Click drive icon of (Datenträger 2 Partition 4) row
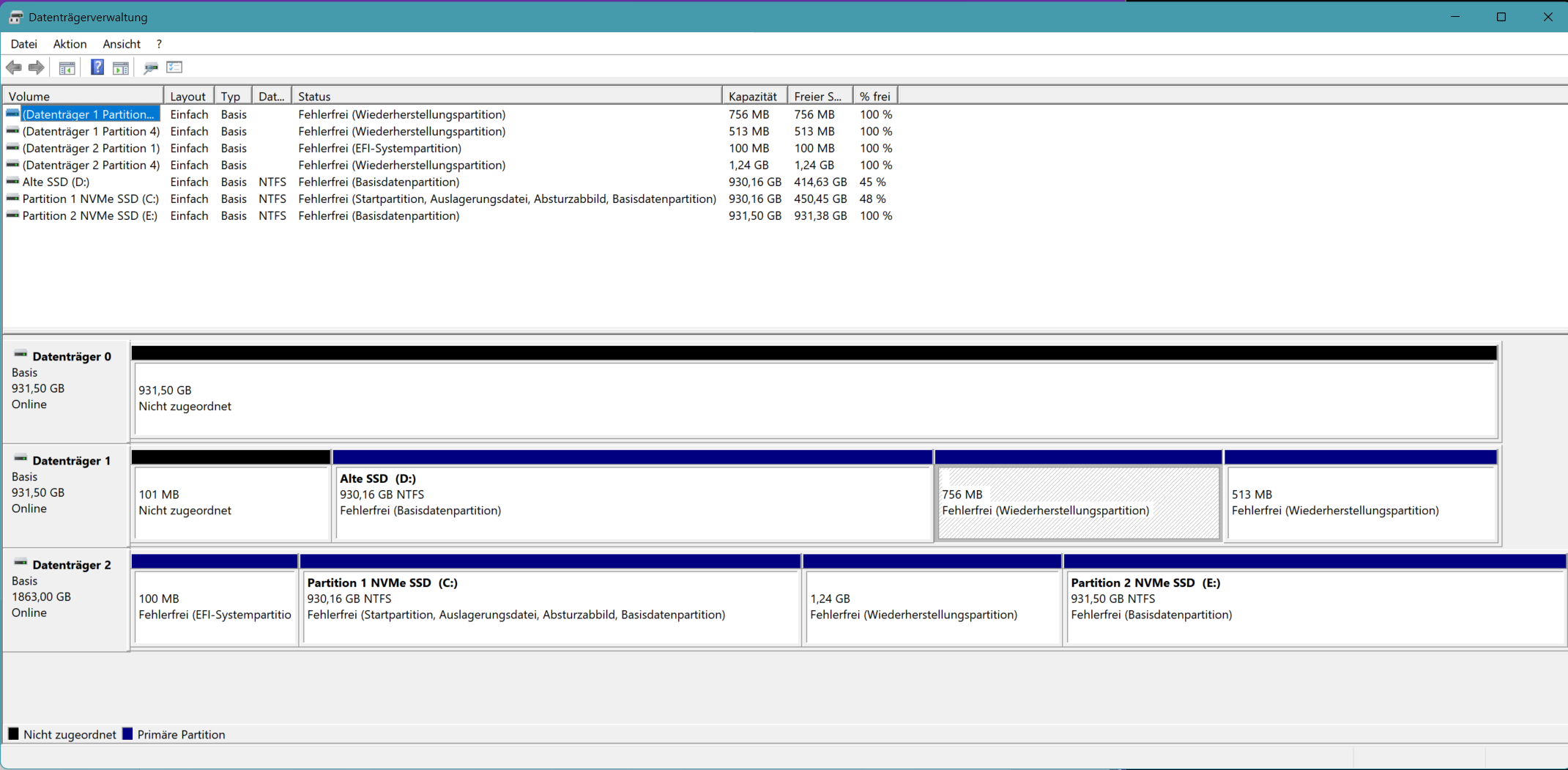Screen dimensions: 1568x770 (x=12, y=164)
